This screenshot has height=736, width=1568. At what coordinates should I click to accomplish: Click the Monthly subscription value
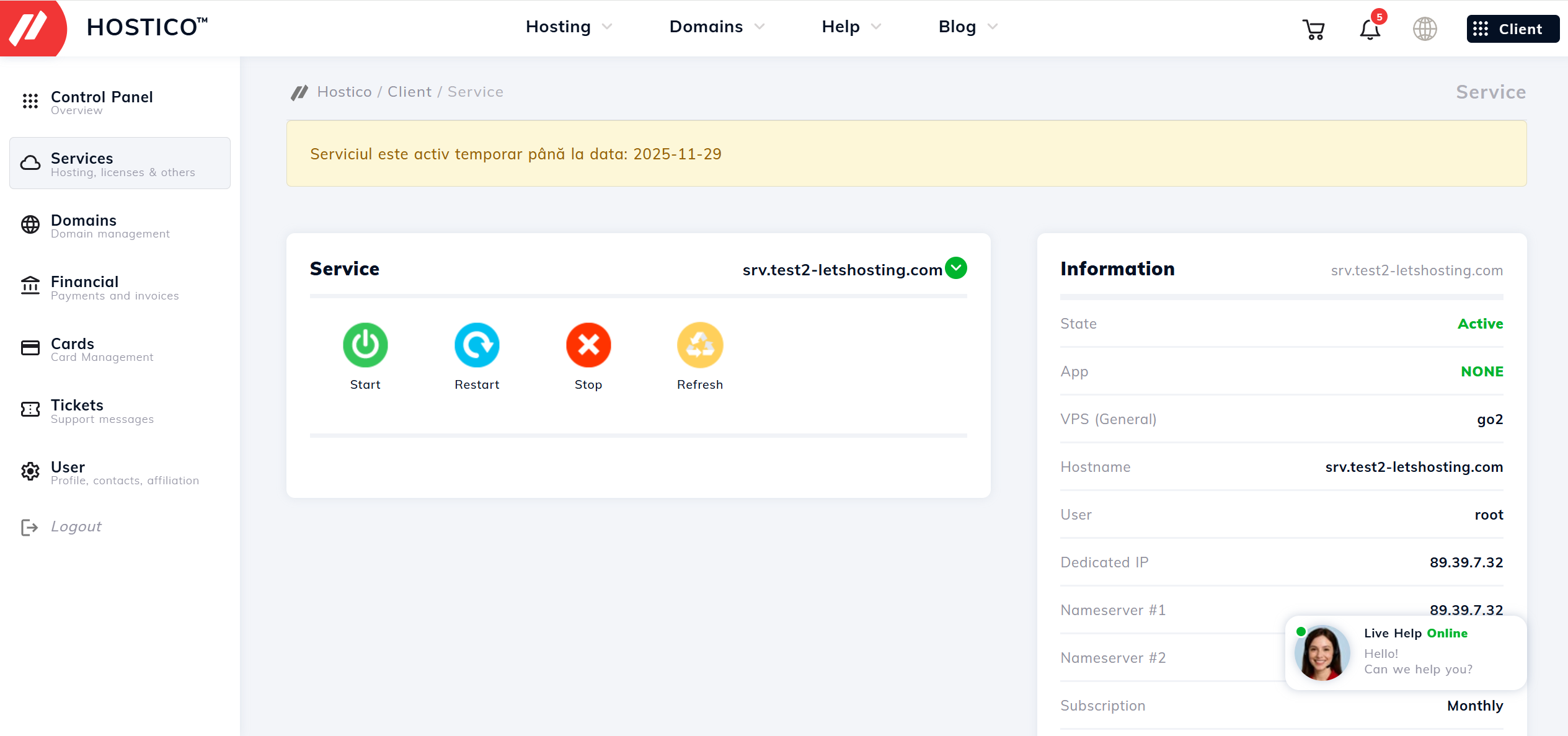1475,706
